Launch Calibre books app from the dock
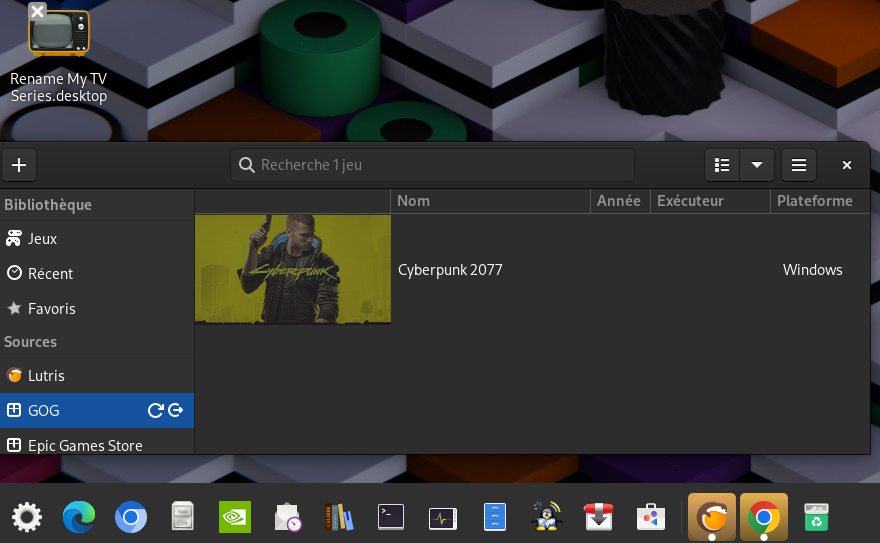This screenshot has height=543, width=880. [339, 517]
